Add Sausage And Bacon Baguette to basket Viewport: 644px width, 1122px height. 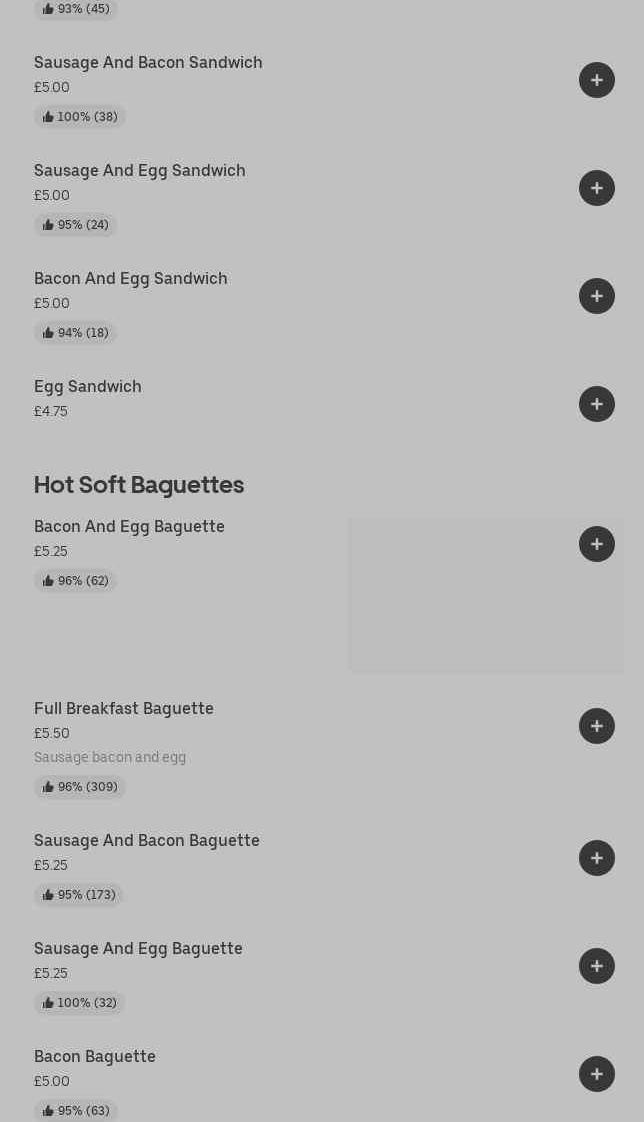point(597,858)
